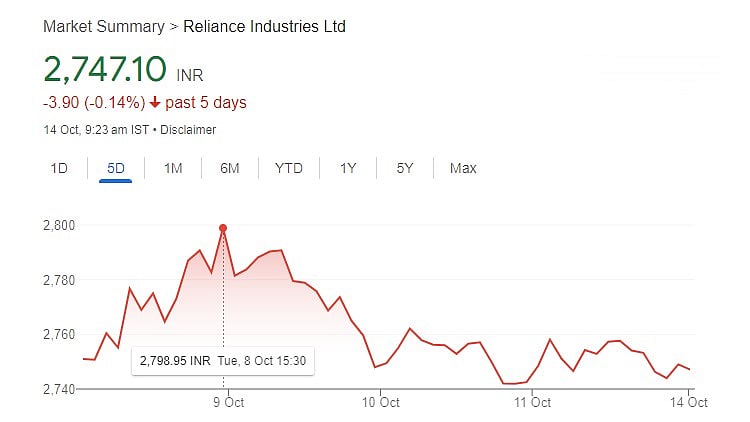This screenshot has width=750, height=422.
Task: Switch chart to 6M range
Action: point(229,168)
